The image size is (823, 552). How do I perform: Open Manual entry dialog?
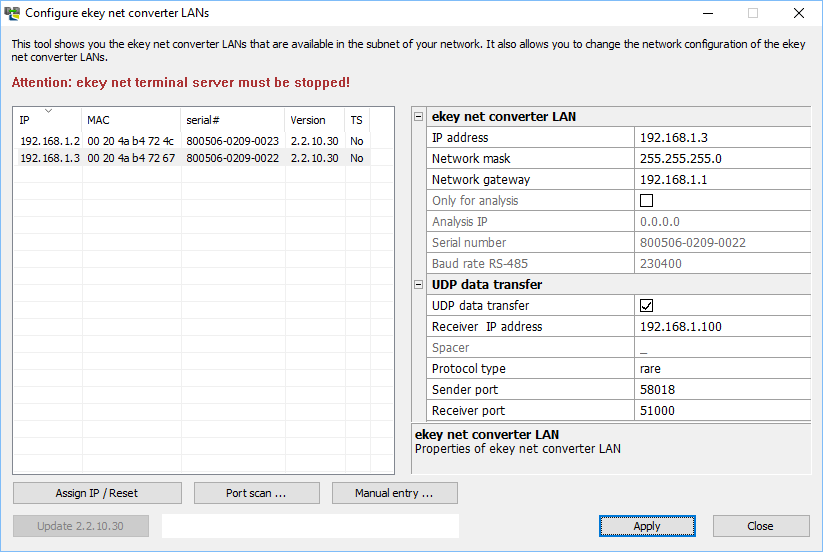[394, 493]
